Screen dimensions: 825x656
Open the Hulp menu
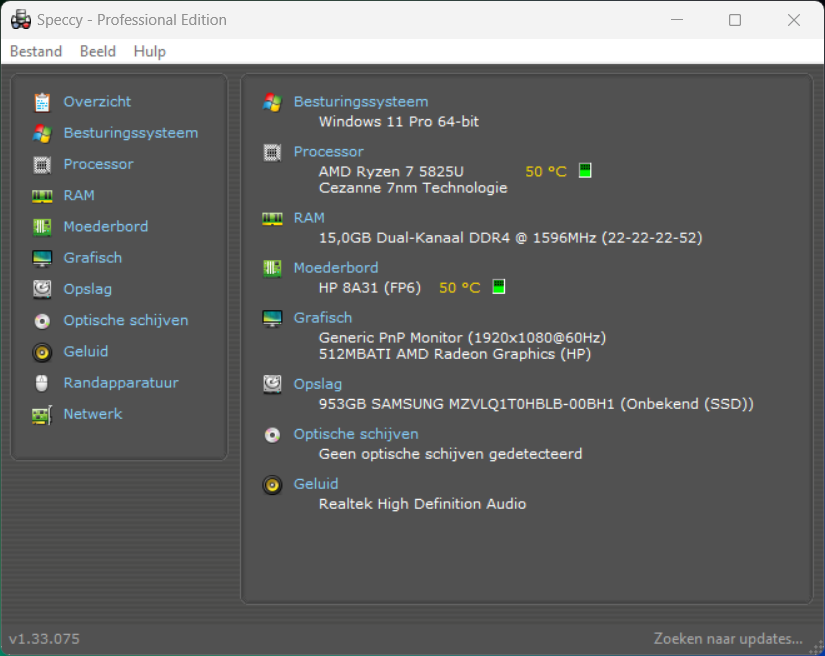149,52
